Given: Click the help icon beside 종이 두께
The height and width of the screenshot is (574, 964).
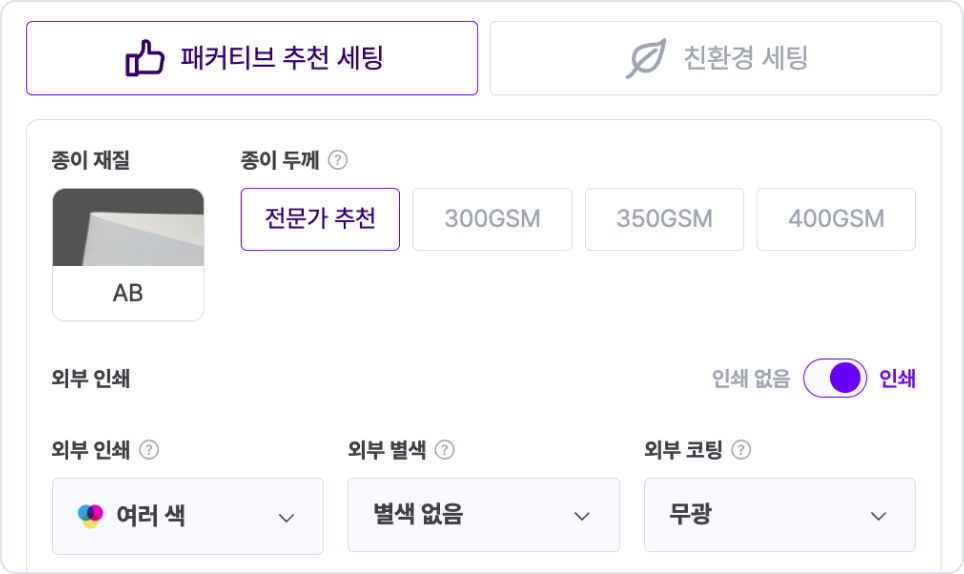Looking at the screenshot, I should click(338, 160).
